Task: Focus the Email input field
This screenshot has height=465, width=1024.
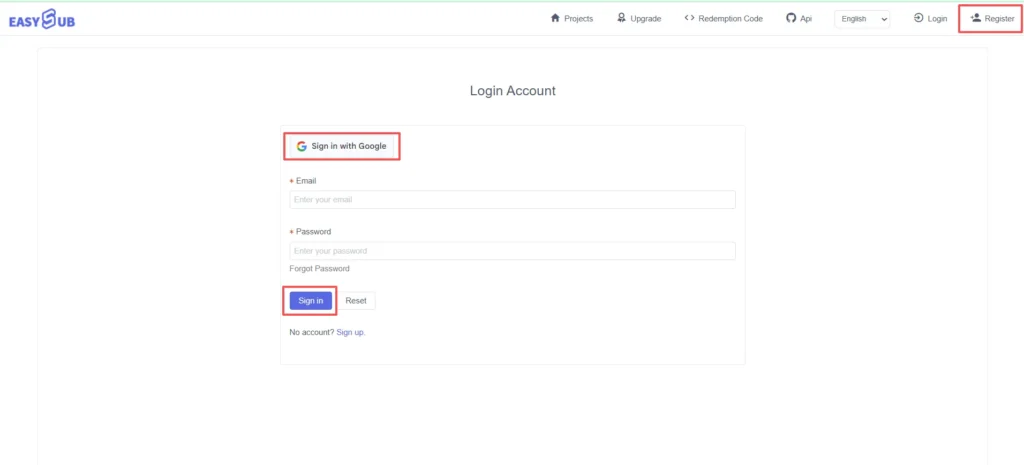Action: 513,200
